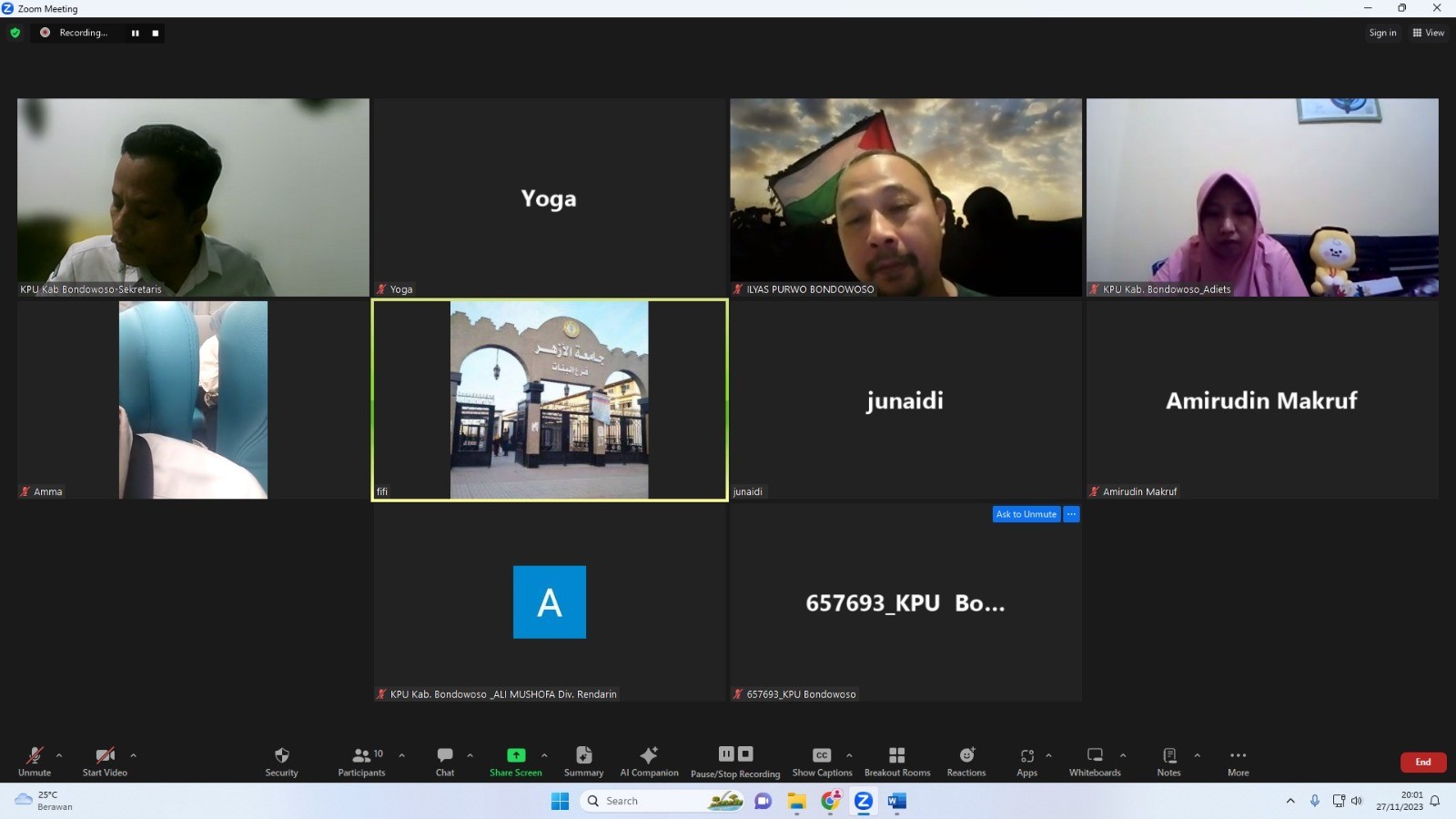Screen dimensions: 1456x819
Task: Open the More options menu
Action: tap(1238, 761)
